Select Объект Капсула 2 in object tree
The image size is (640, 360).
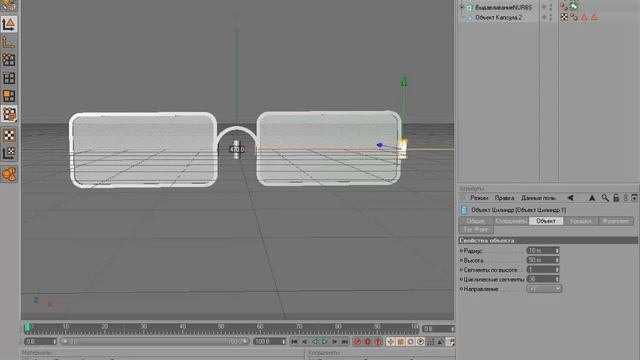point(498,17)
